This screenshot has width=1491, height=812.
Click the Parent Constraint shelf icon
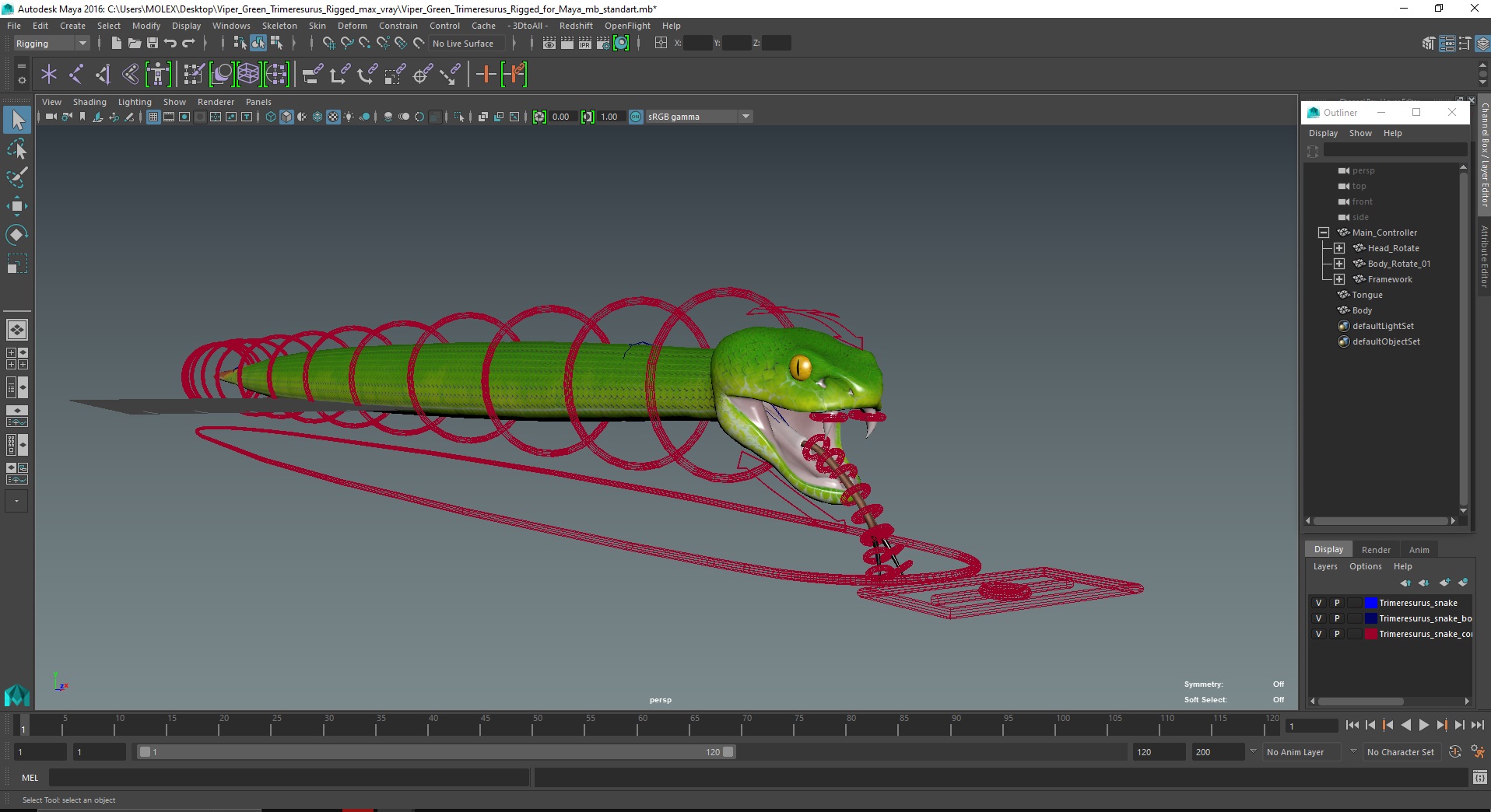click(312, 75)
